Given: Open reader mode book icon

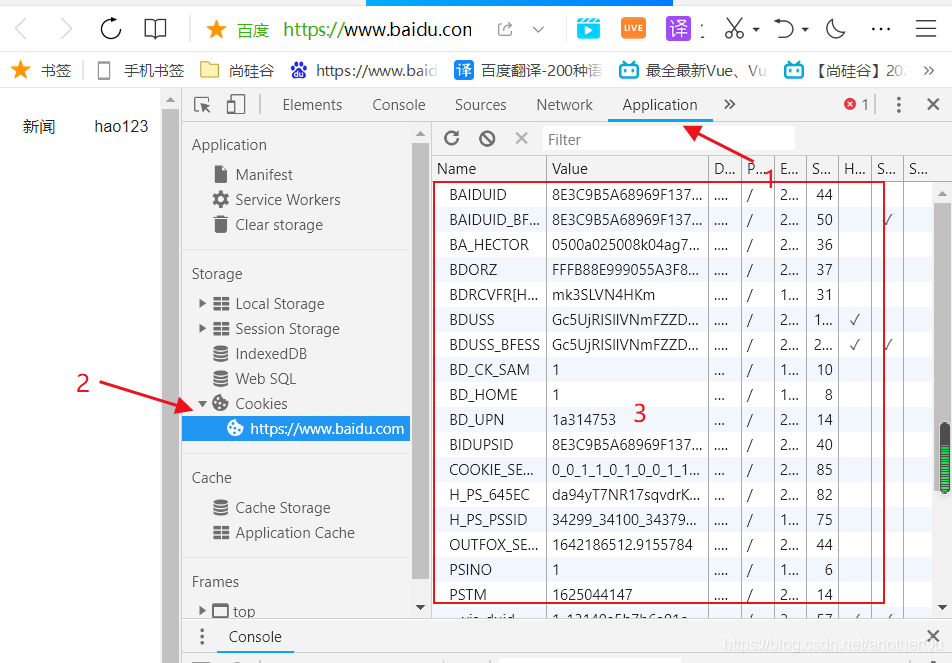Looking at the screenshot, I should coord(155,29).
